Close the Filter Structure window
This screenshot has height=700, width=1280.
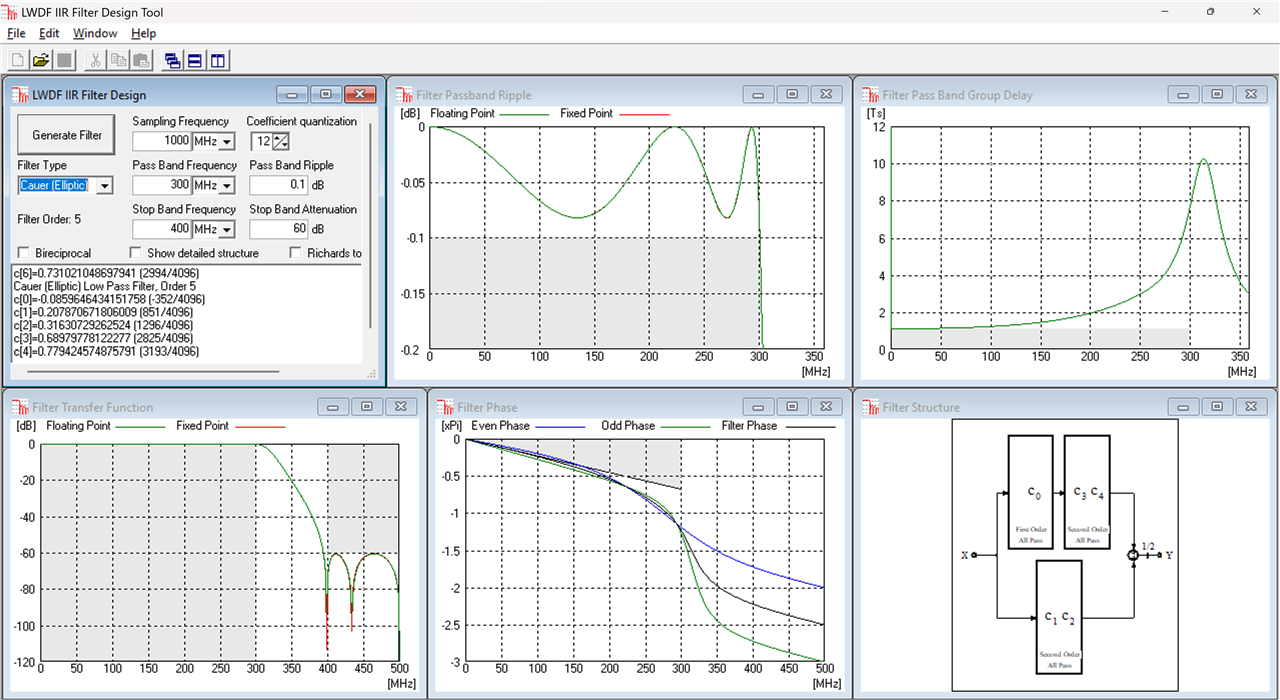click(1251, 406)
